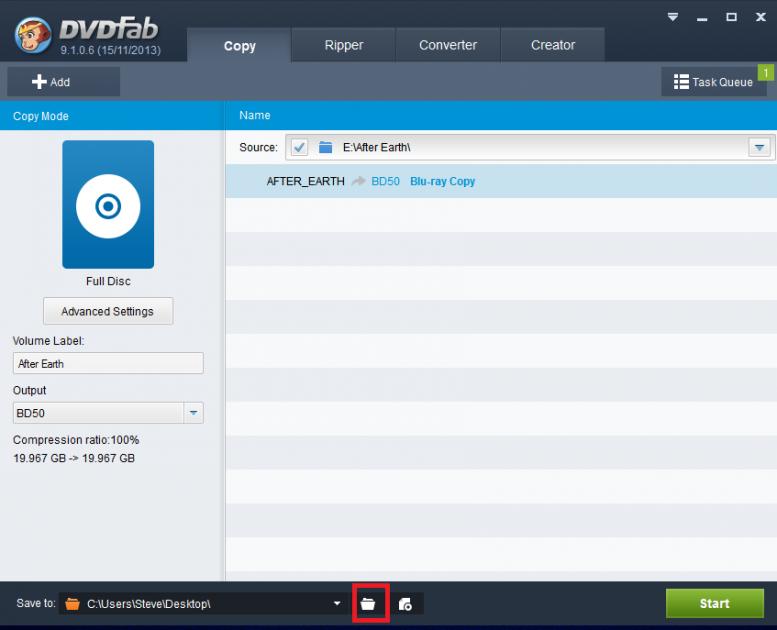Click the folder browse icon beside Save to
Viewport: 777px width, 630px height.
[x=368, y=604]
